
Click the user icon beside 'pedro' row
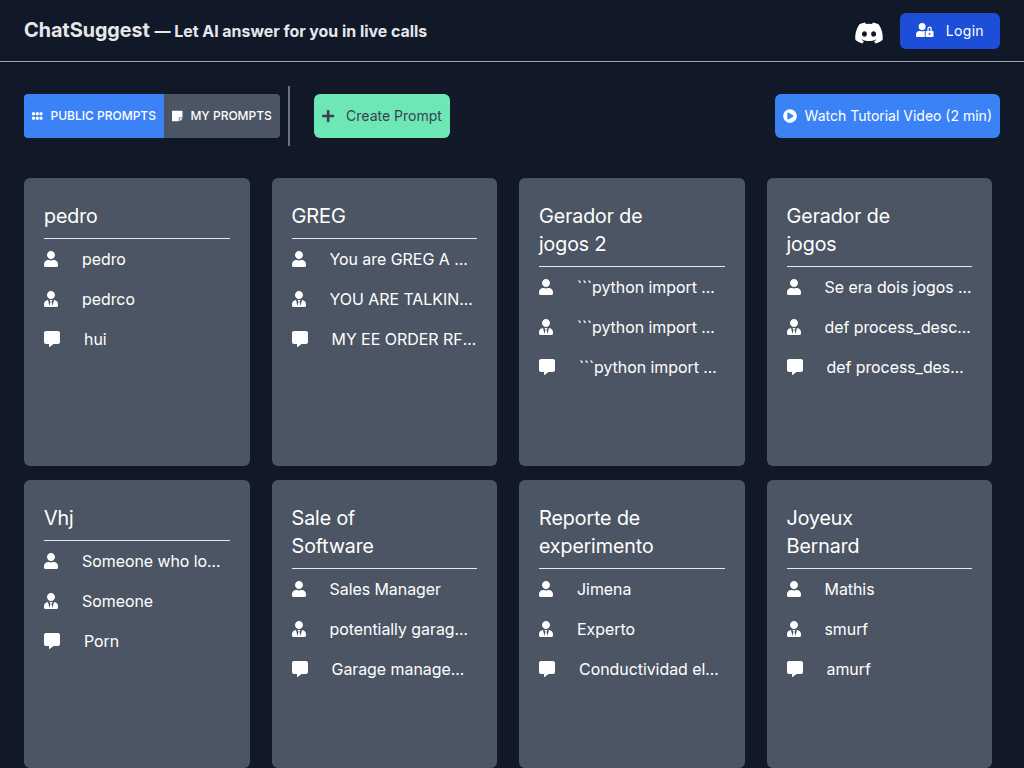coord(51,259)
